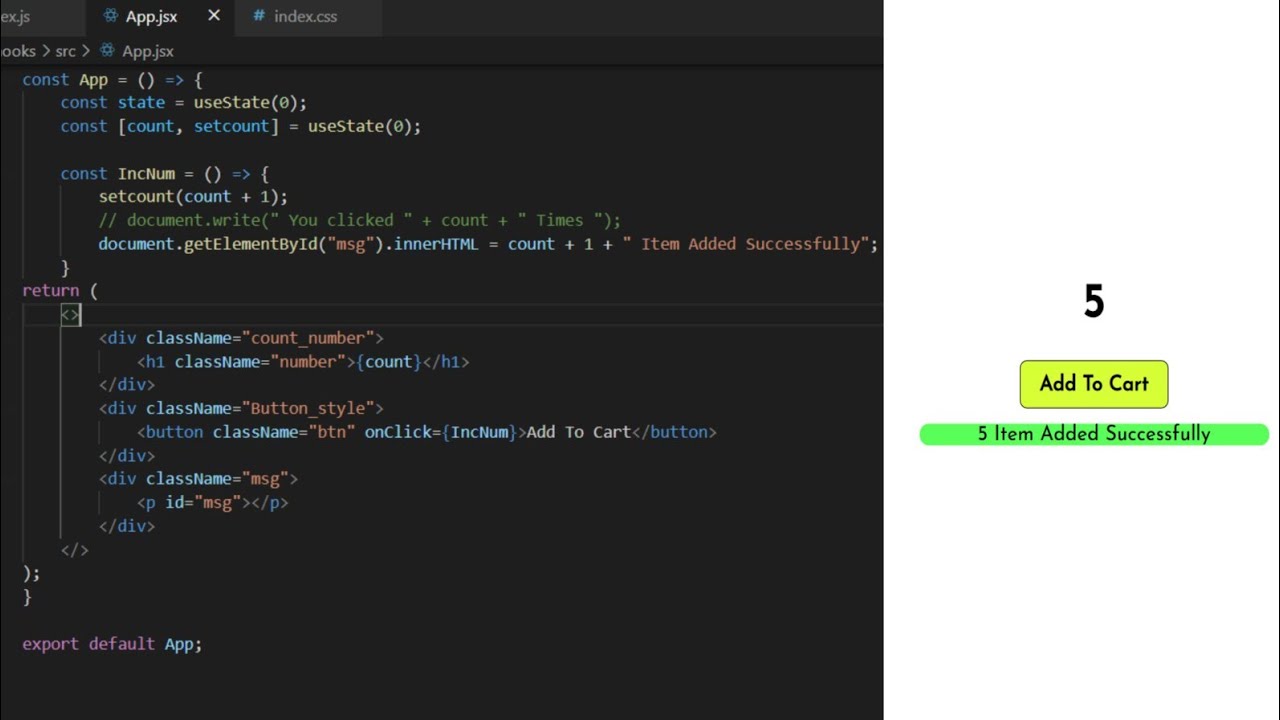Click the chevron between src and App.jsx
1280x720 pixels.
tap(86, 50)
